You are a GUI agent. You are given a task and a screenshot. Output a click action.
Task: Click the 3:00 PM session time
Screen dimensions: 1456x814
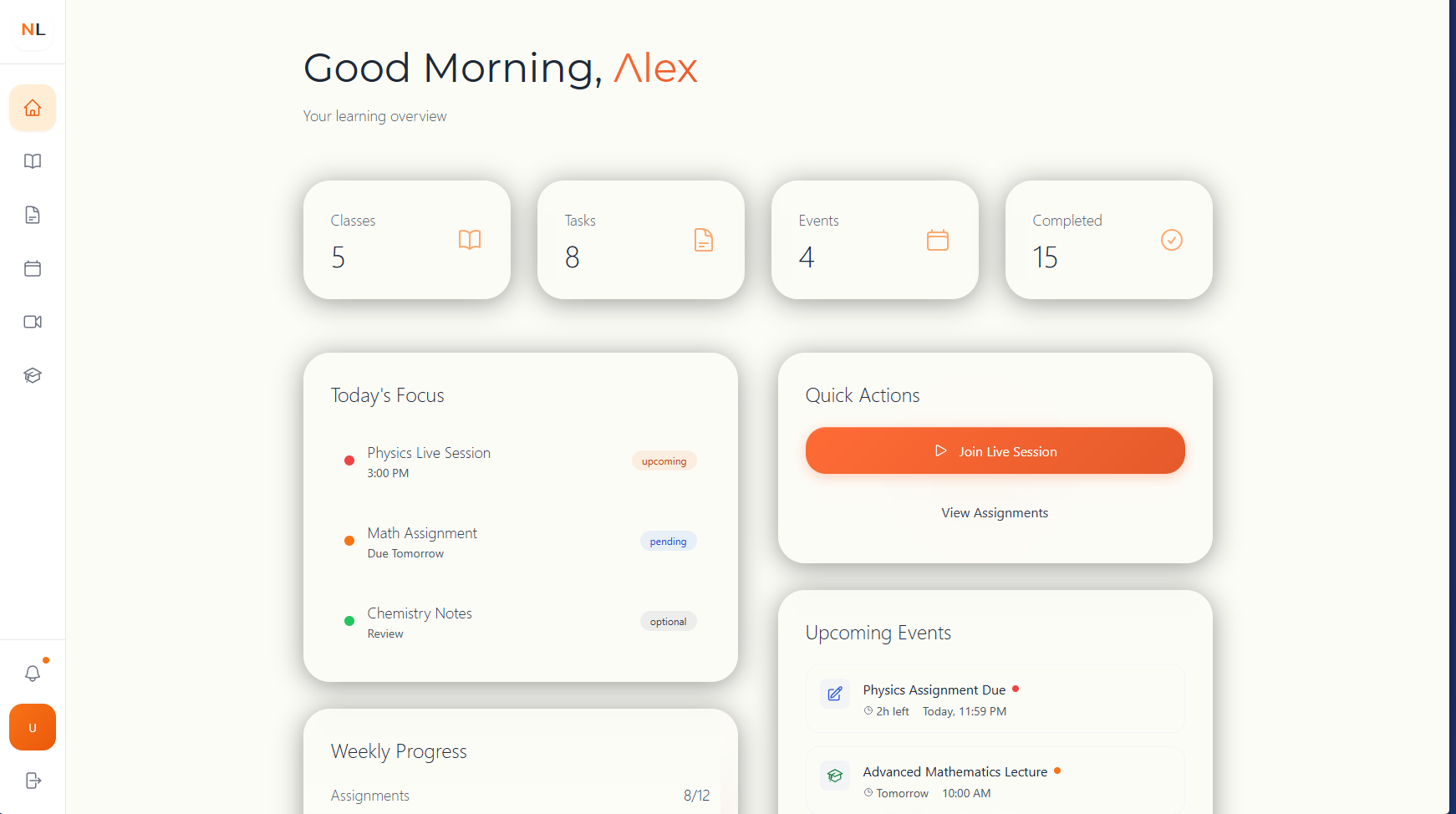(x=388, y=473)
